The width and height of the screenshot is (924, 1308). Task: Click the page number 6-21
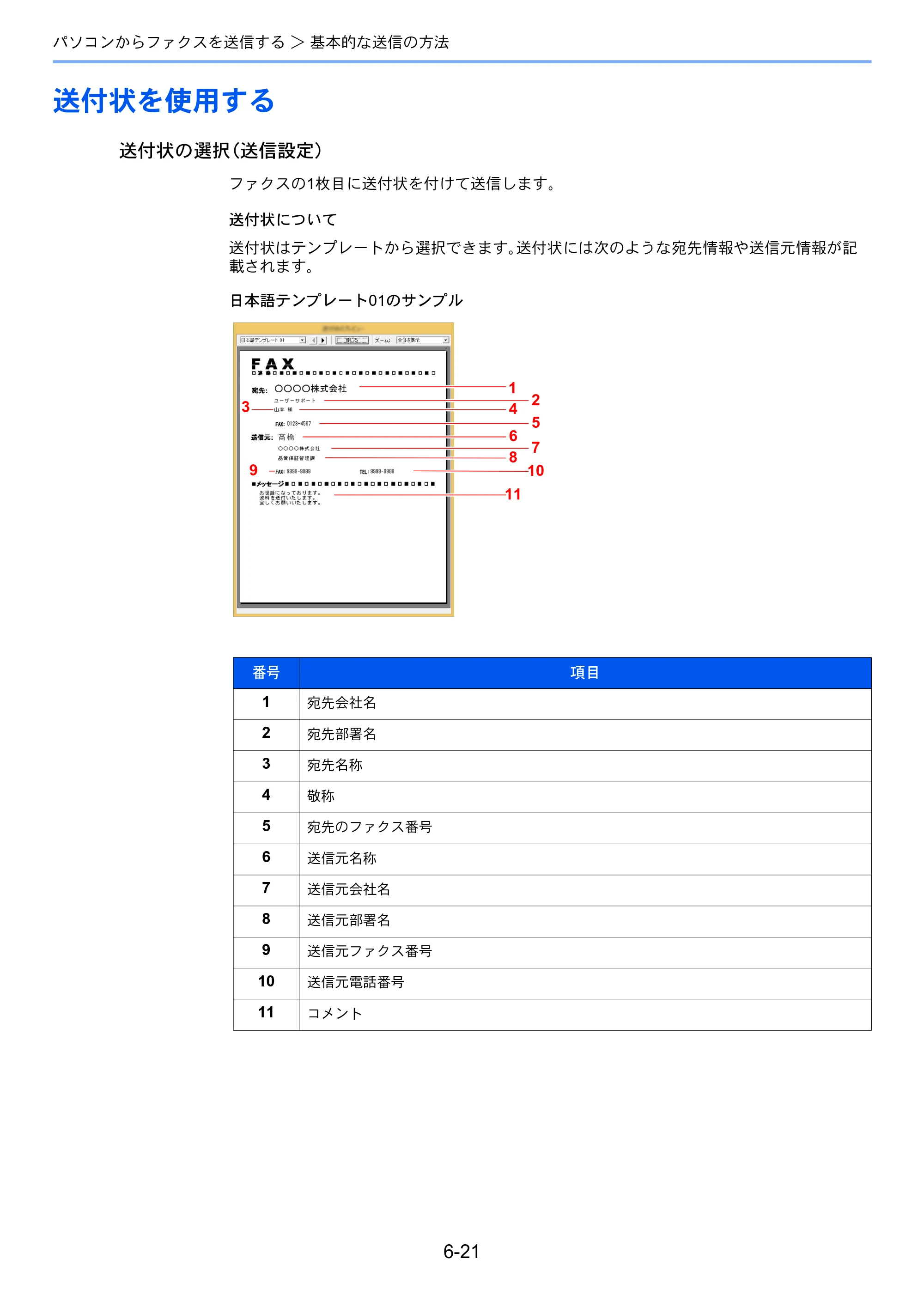point(462,1252)
